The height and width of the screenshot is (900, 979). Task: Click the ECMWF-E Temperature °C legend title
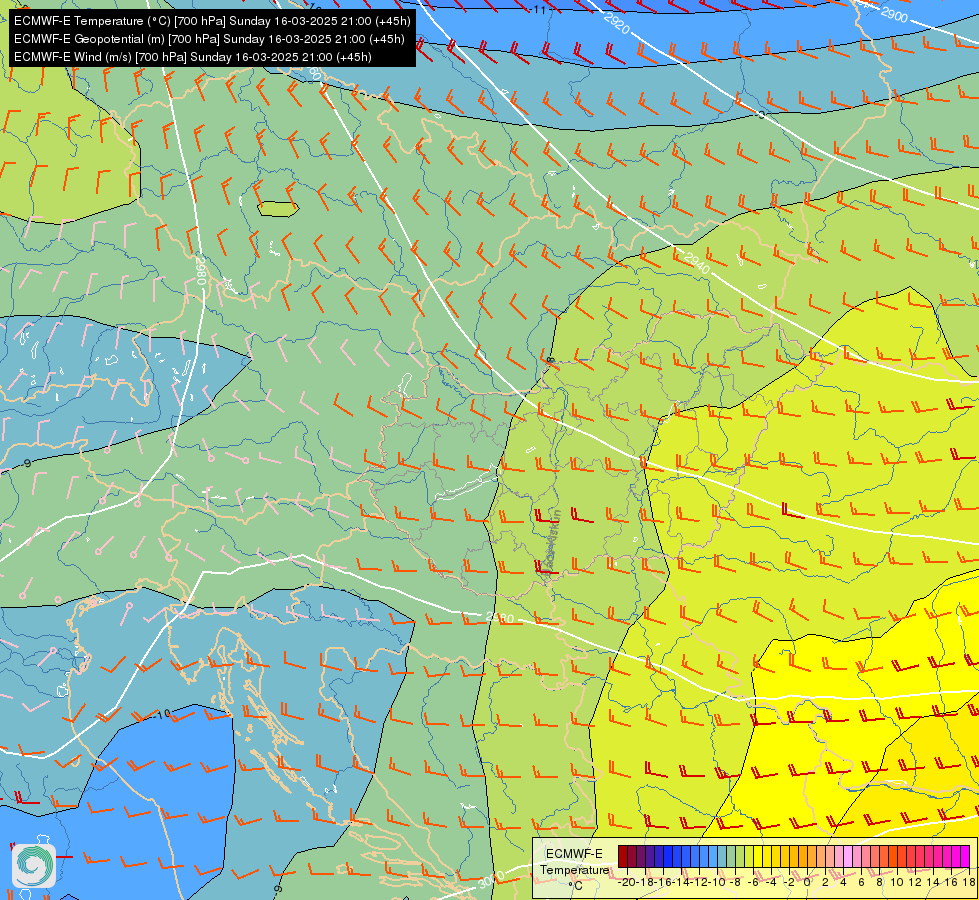574,869
